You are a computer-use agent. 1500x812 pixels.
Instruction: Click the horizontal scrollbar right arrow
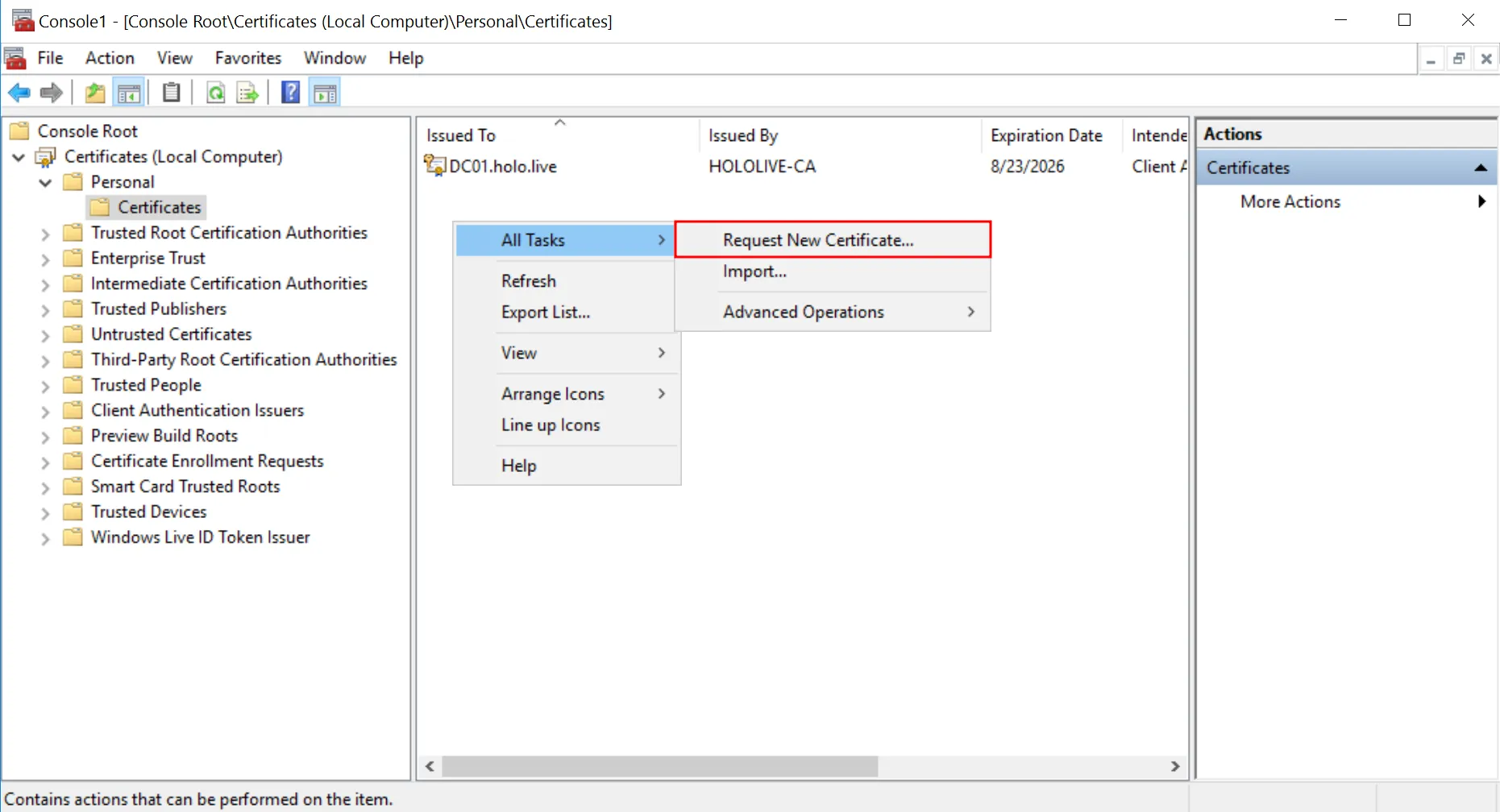click(x=1174, y=766)
